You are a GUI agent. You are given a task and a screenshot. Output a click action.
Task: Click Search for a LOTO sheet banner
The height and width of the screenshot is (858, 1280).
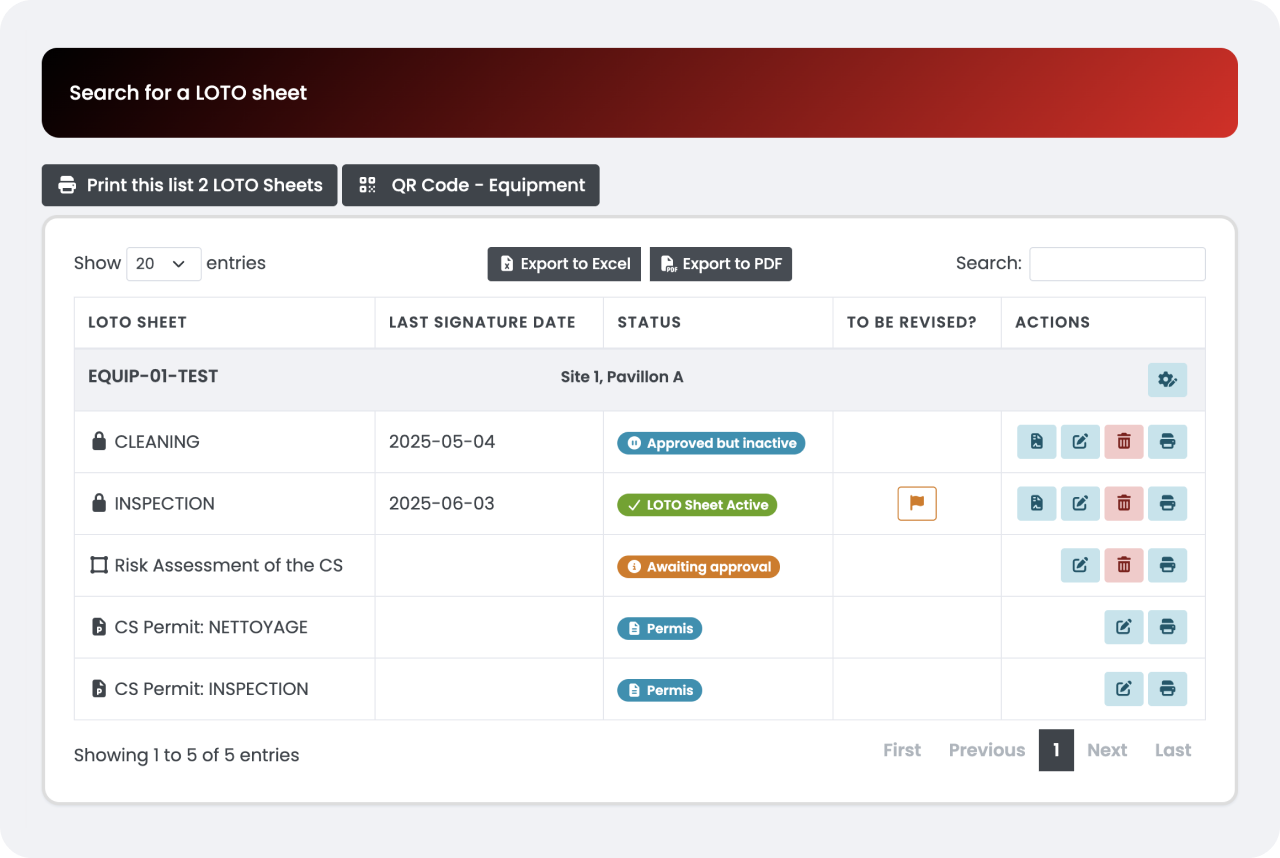640,93
